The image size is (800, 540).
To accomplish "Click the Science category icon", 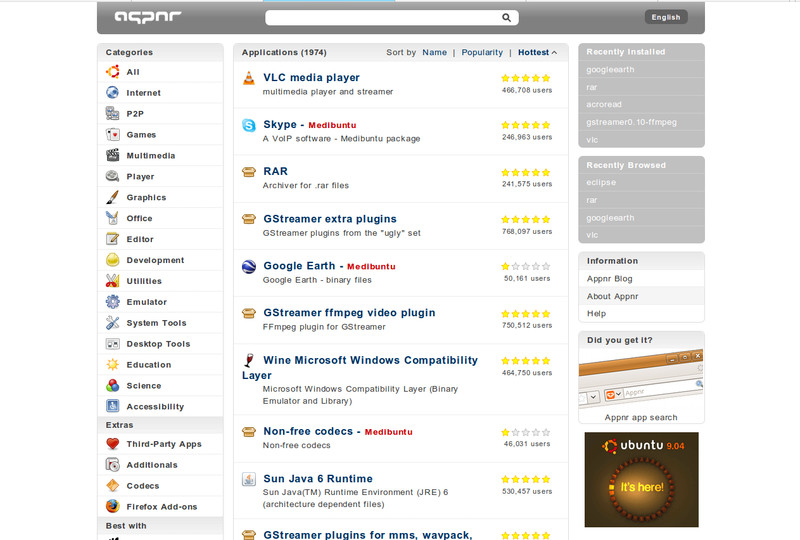I will point(112,385).
